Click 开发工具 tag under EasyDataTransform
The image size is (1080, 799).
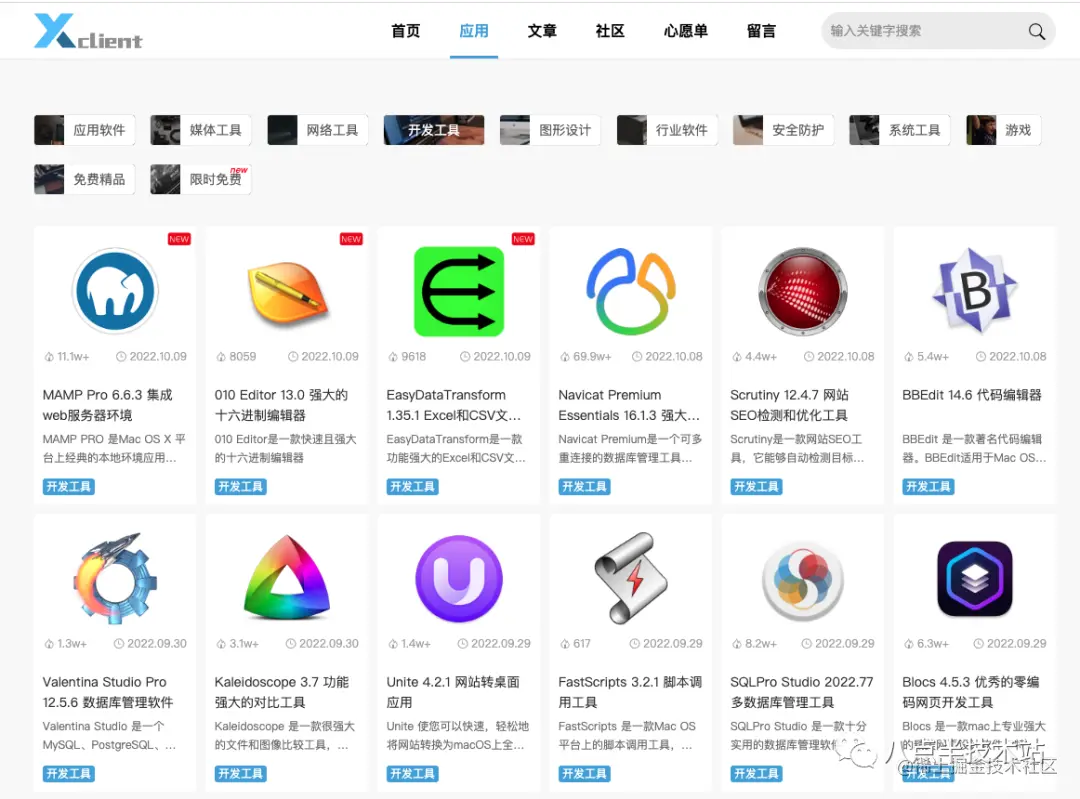point(413,486)
